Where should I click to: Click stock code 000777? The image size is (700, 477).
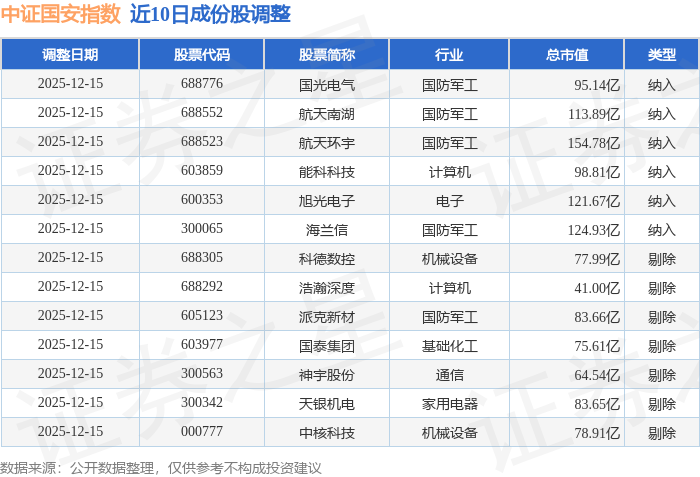202,432
